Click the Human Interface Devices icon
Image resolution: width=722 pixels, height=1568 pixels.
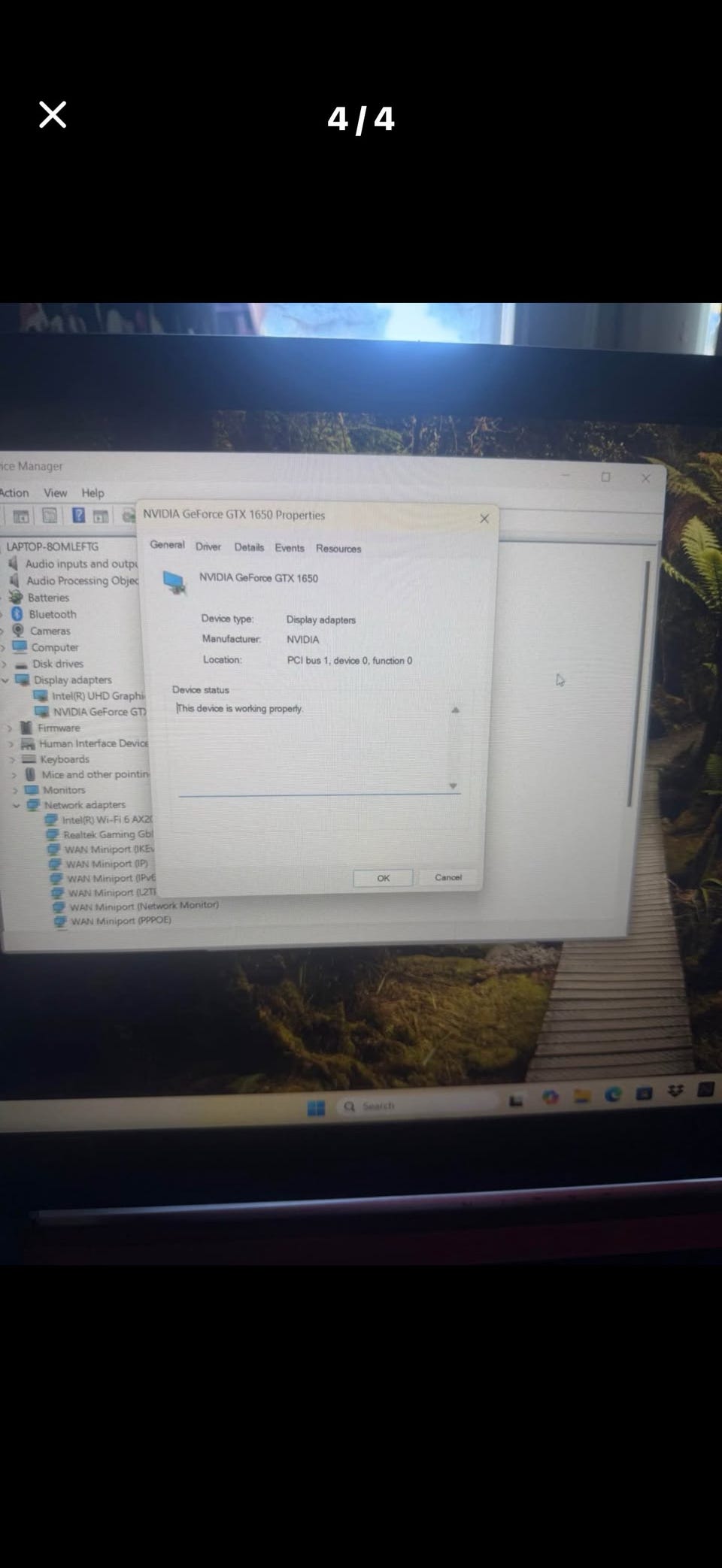coord(28,743)
